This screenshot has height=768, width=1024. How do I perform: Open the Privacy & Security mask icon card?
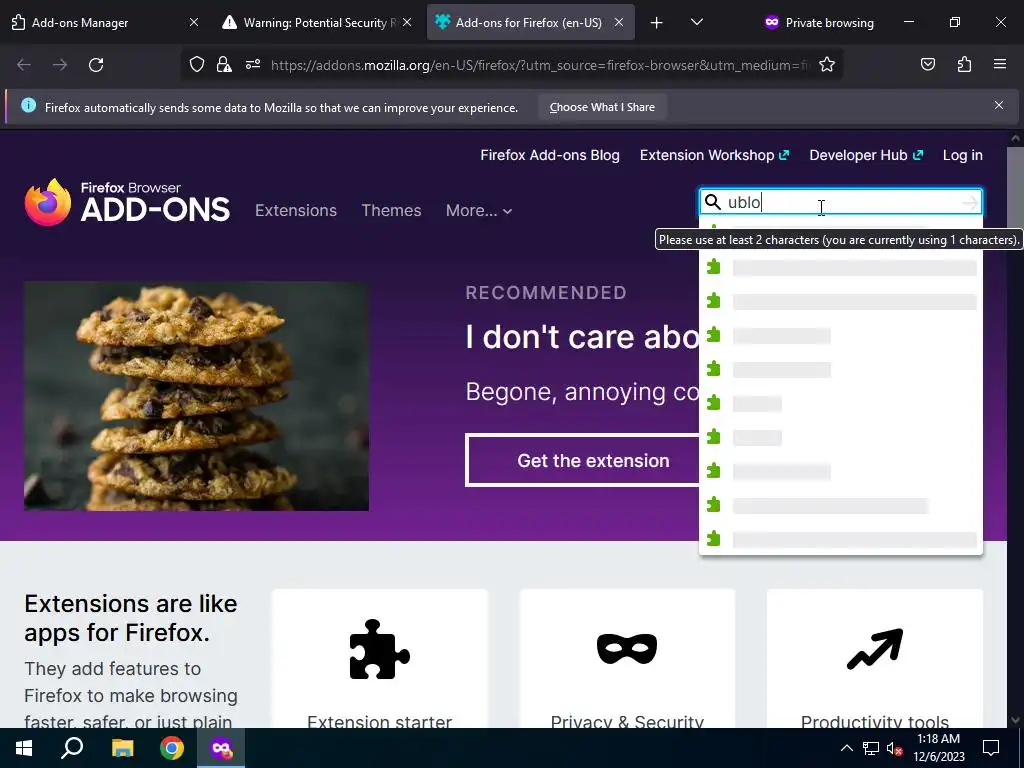pyautogui.click(x=627, y=648)
